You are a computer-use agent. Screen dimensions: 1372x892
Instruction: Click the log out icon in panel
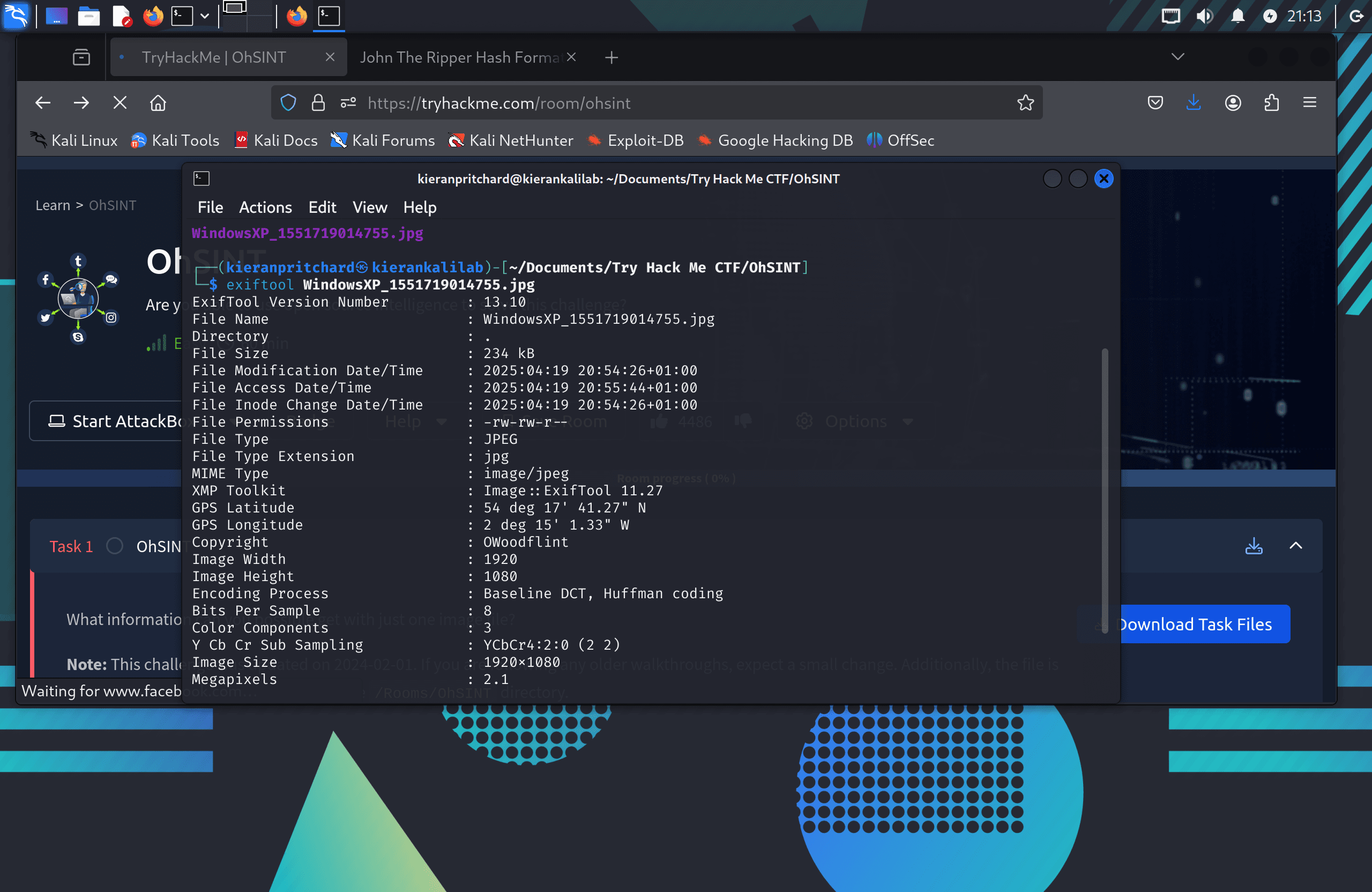click(x=1357, y=16)
